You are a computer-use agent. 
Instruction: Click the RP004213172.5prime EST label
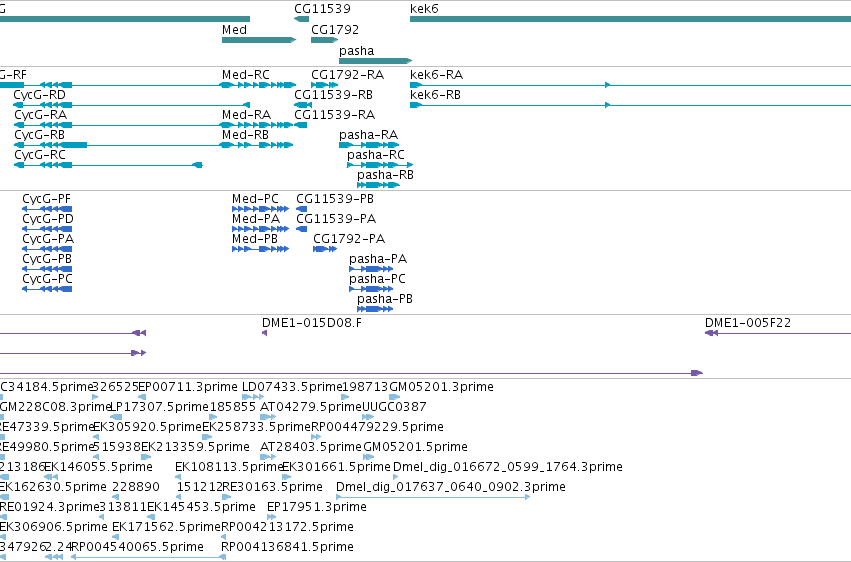[x=288, y=528]
